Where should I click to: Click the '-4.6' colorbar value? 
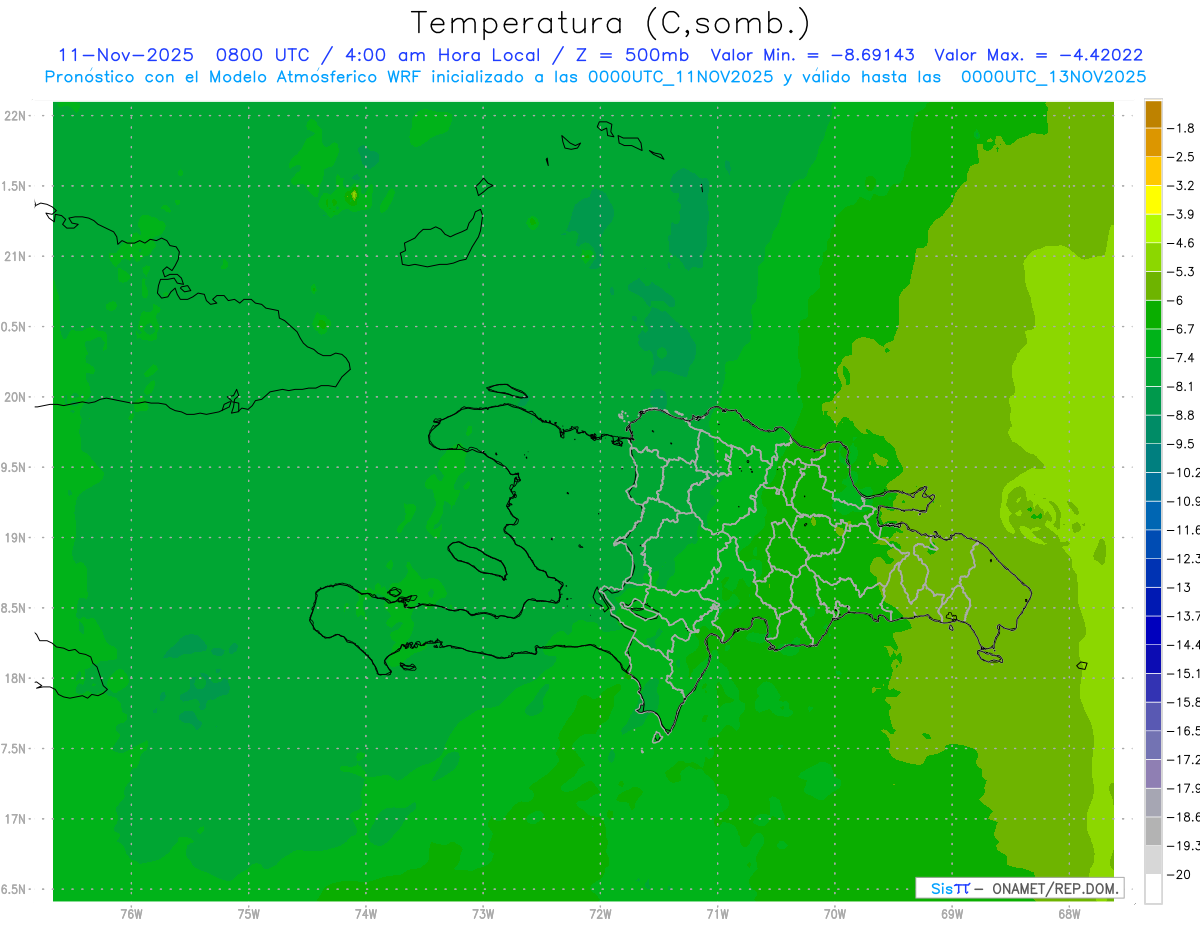(x=1181, y=243)
